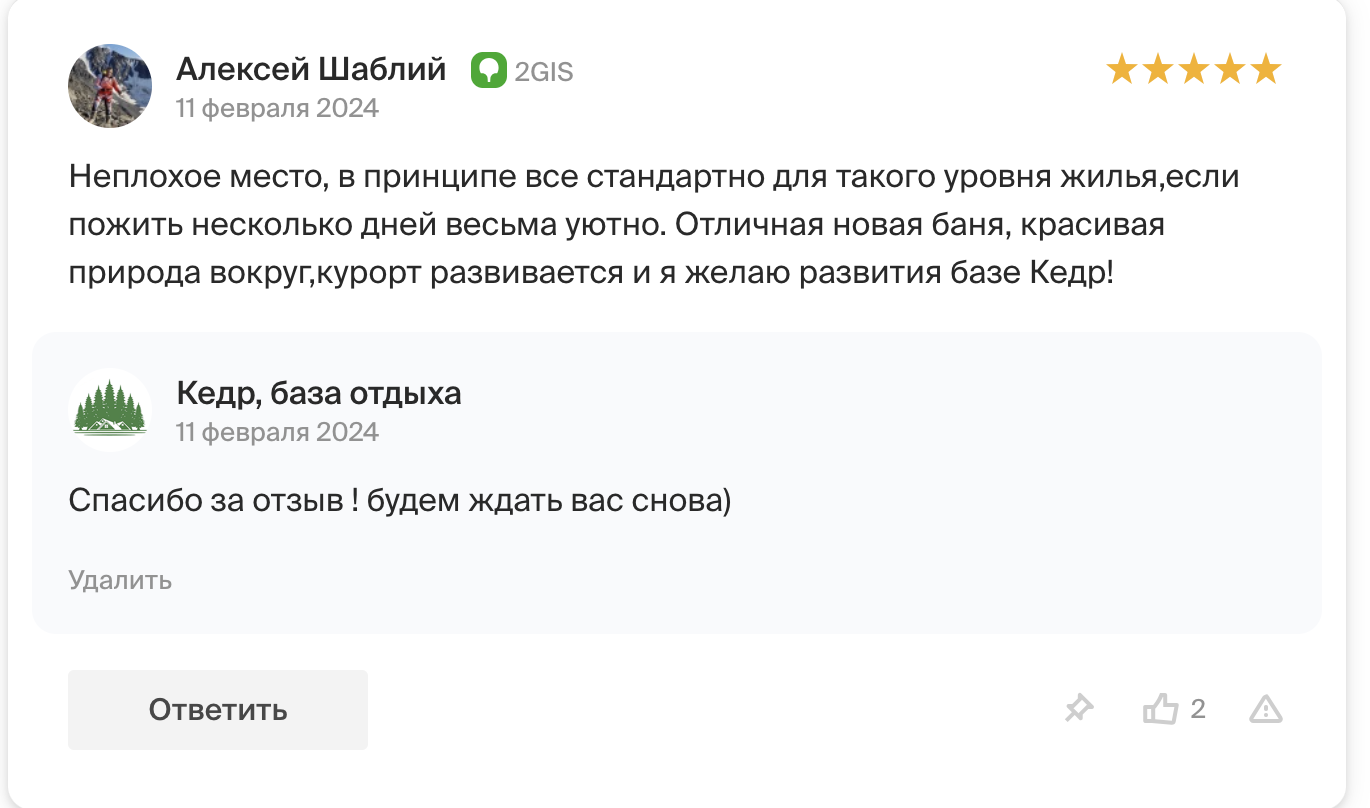
Task: Click the Кедр forest logo avatar
Action: click(110, 410)
